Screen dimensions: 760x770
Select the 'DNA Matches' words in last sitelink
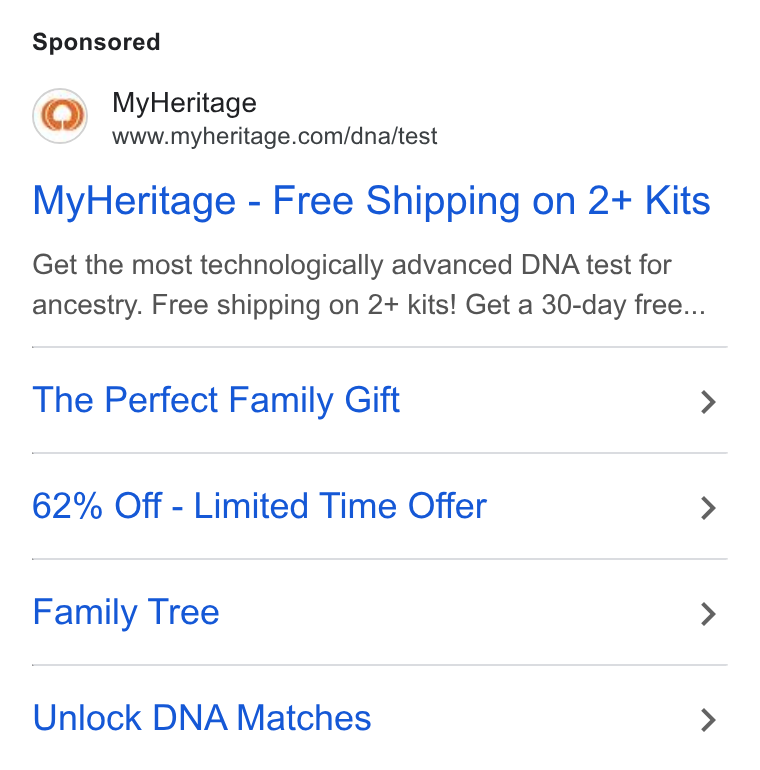click(262, 718)
